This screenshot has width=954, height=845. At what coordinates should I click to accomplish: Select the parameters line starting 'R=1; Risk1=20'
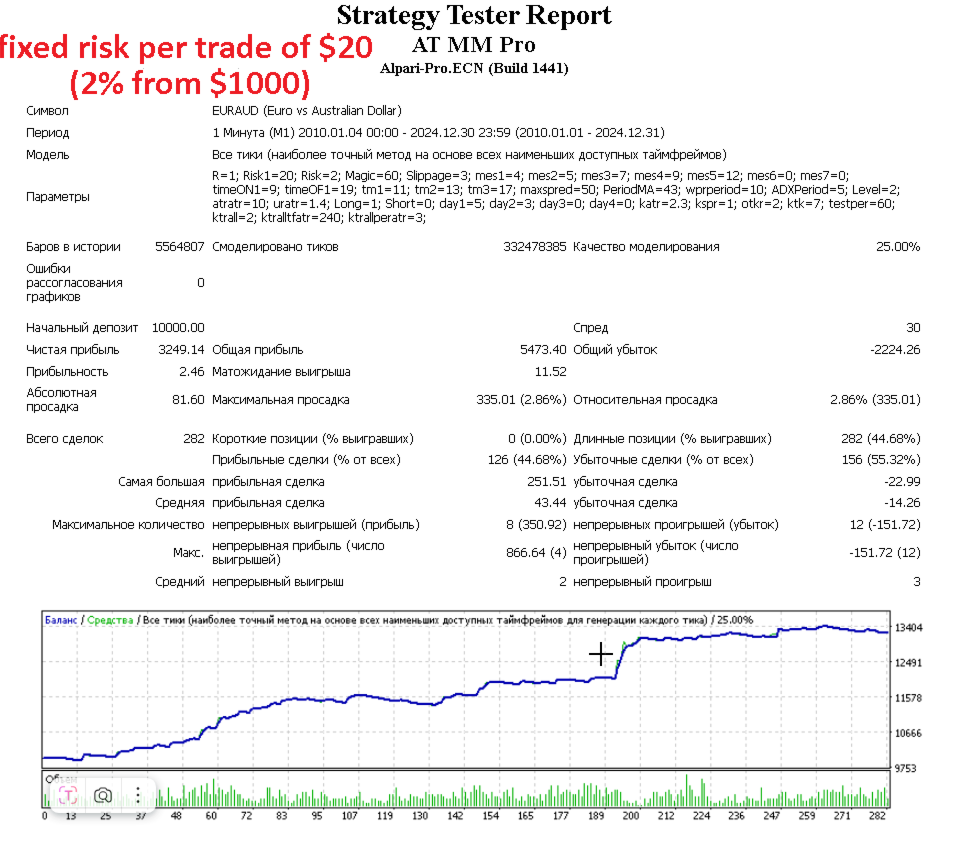(x=530, y=176)
